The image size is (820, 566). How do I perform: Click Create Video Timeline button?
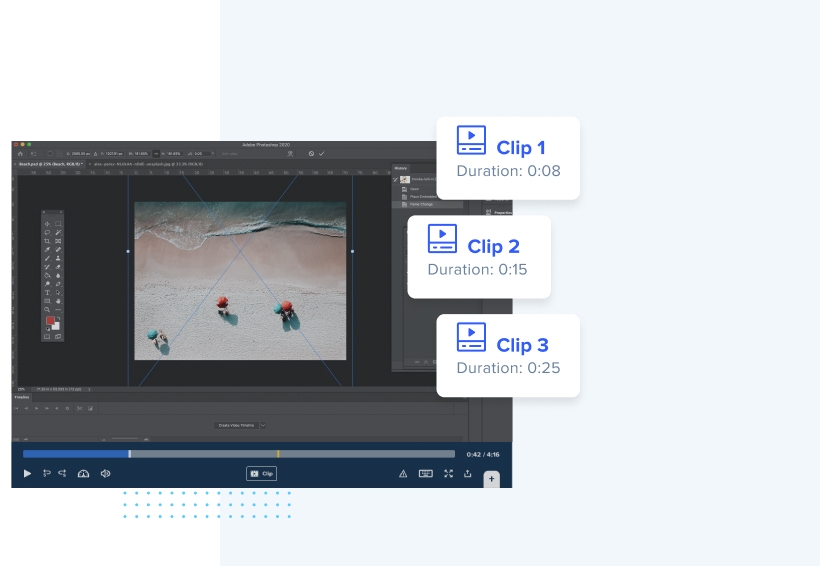[x=236, y=425]
